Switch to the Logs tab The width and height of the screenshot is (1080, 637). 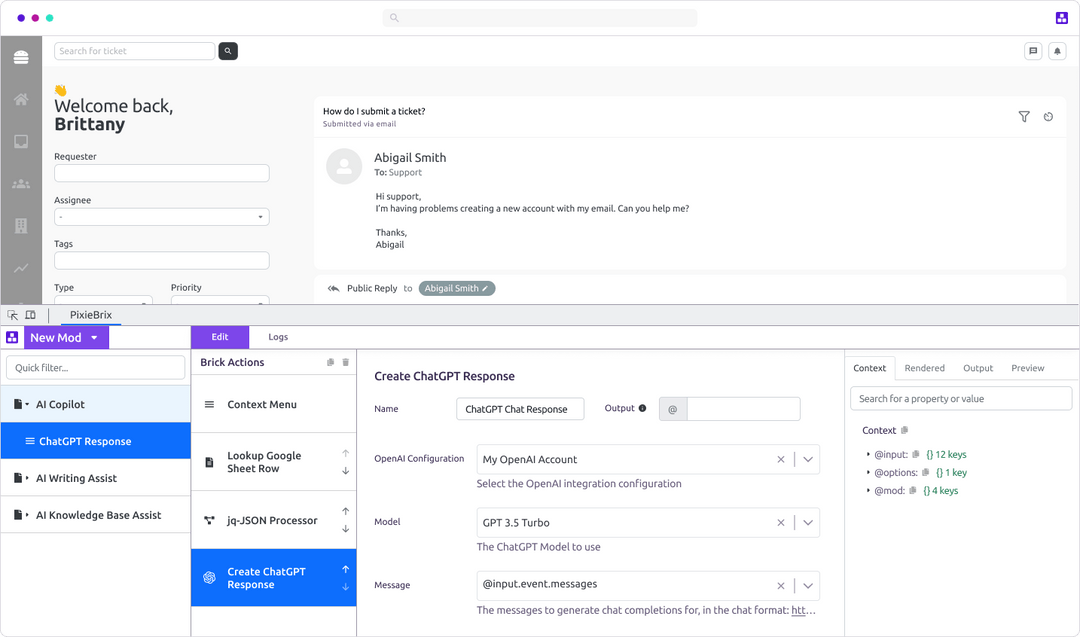click(x=278, y=336)
